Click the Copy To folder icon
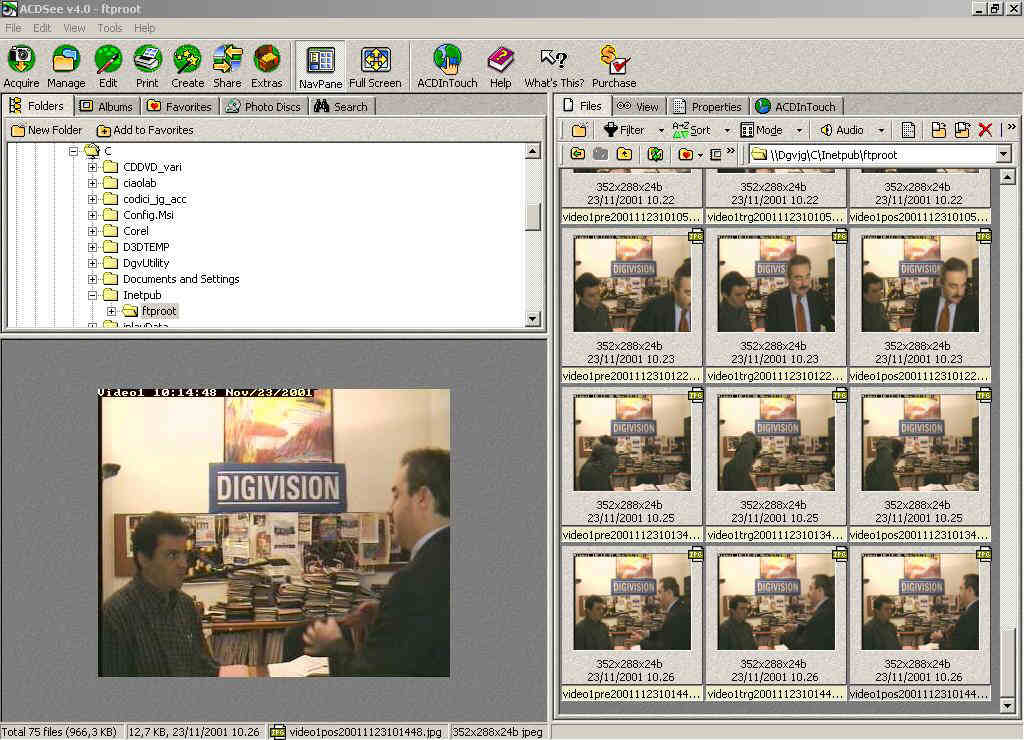The width and height of the screenshot is (1024, 740). coord(962,130)
